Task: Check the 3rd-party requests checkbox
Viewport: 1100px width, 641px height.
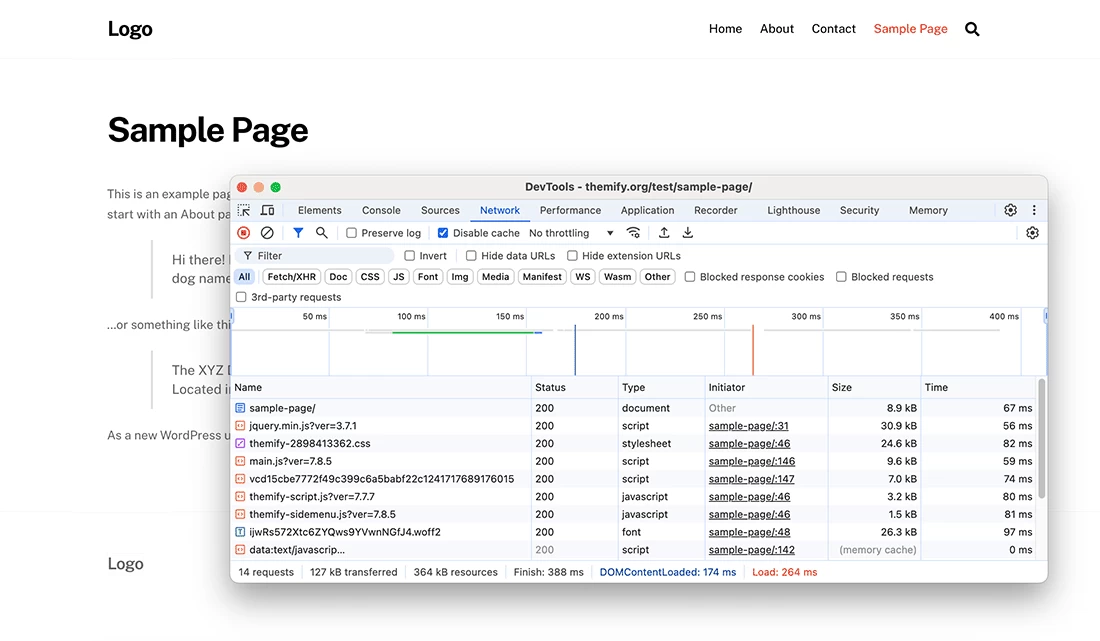Action: coord(241,297)
